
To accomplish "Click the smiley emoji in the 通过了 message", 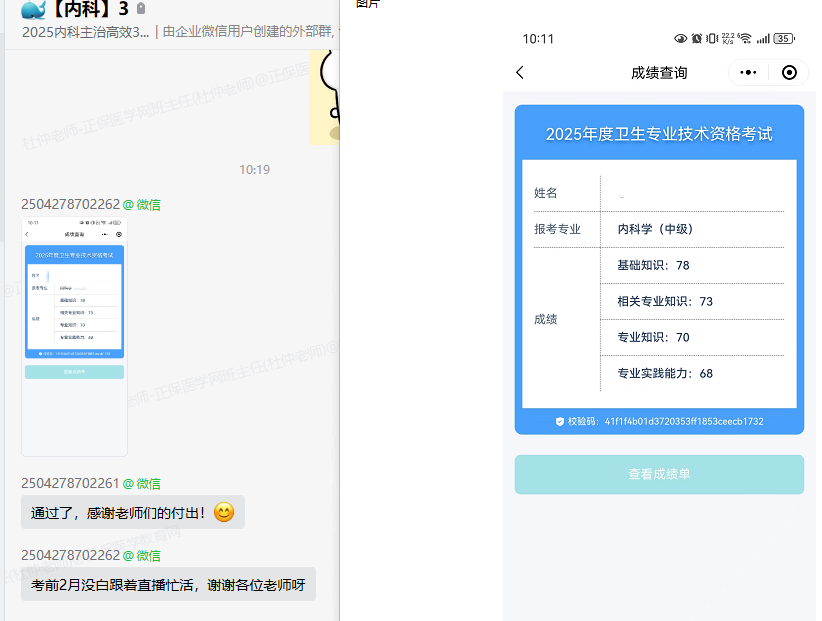I will (x=224, y=513).
